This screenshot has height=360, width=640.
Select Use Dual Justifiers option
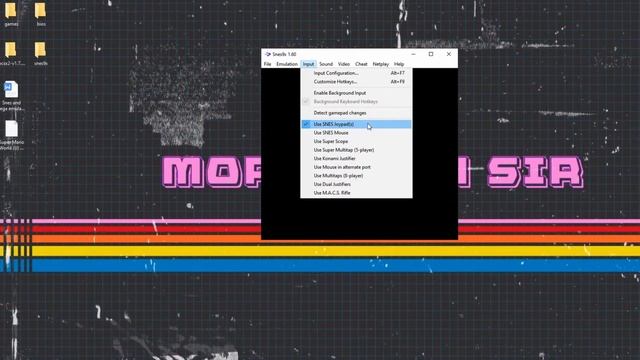356,184
